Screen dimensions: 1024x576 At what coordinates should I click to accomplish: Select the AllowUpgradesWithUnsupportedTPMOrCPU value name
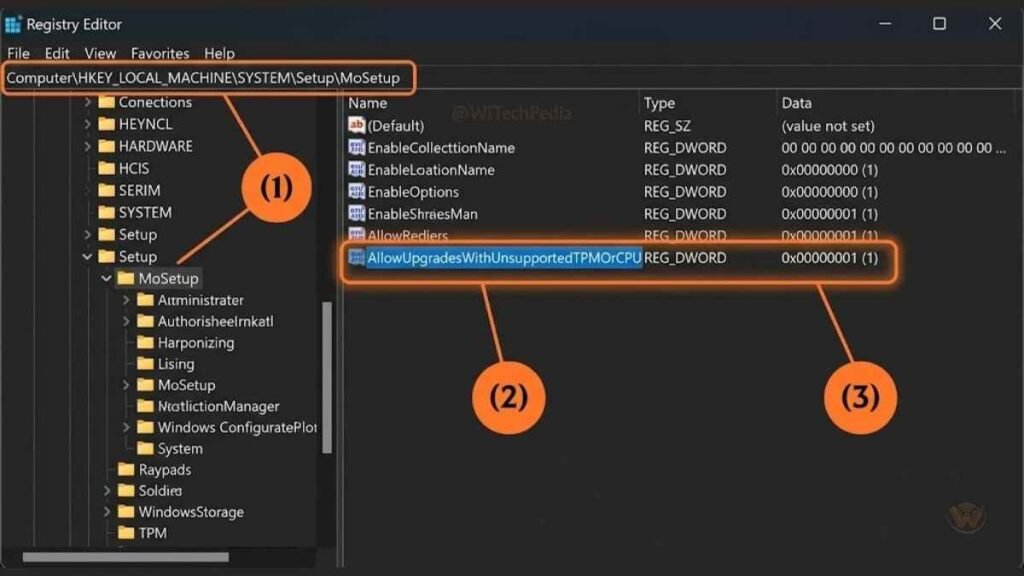coord(504,258)
